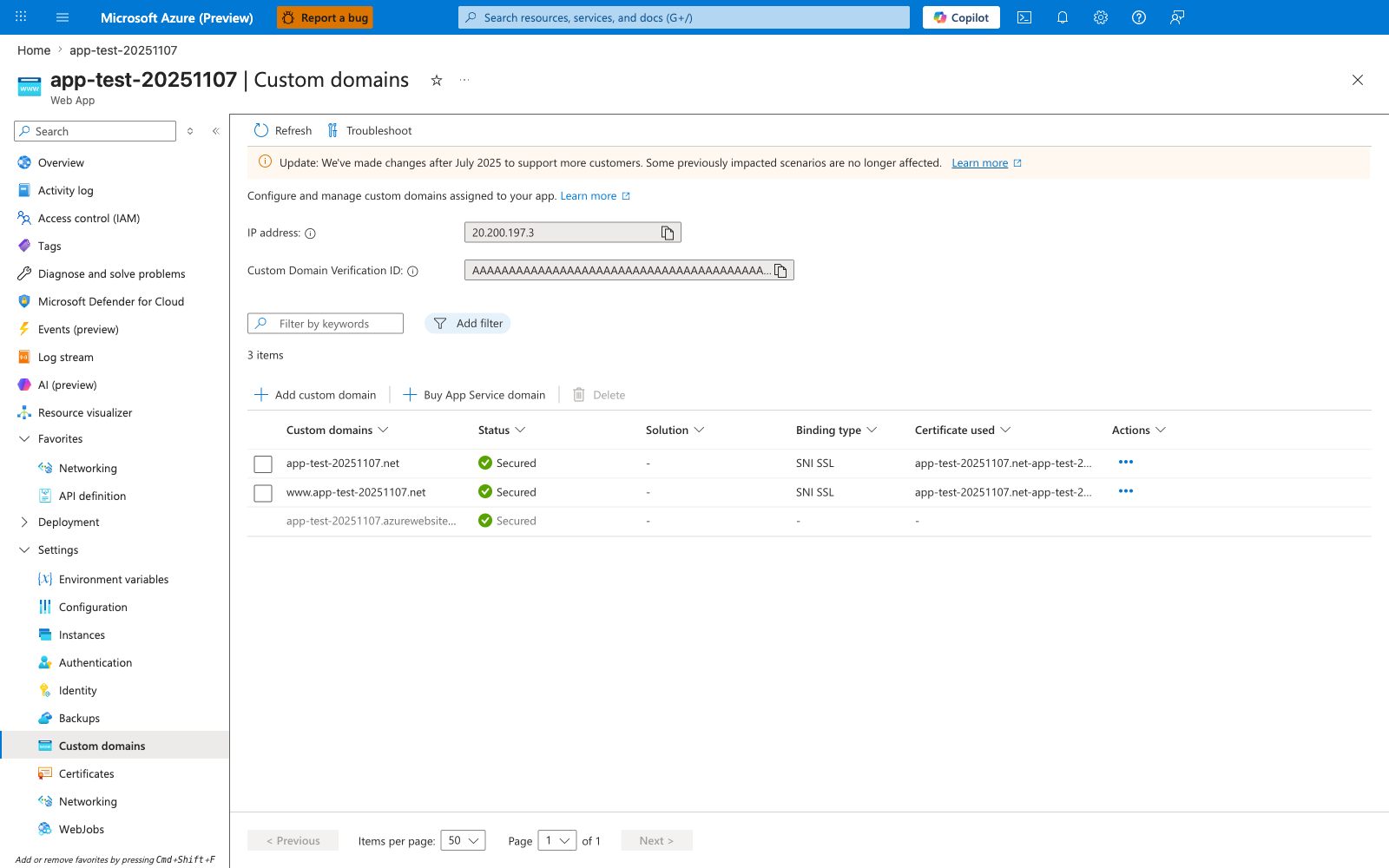The width and height of the screenshot is (1389, 868).
Task: Sort by the Custom domains column
Action: coord(338,431)
